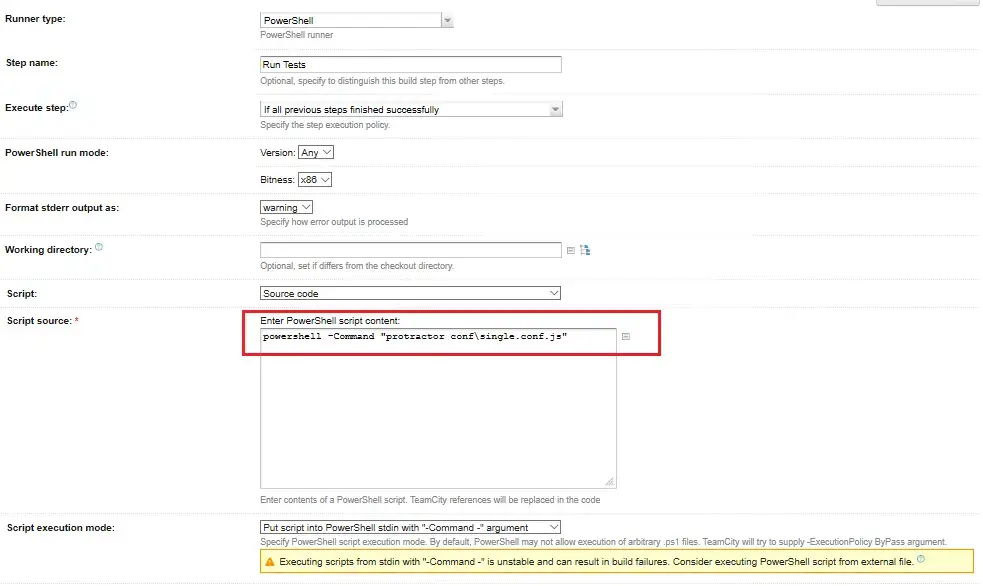Open parameters list for Working directory field

click(571, 250)
